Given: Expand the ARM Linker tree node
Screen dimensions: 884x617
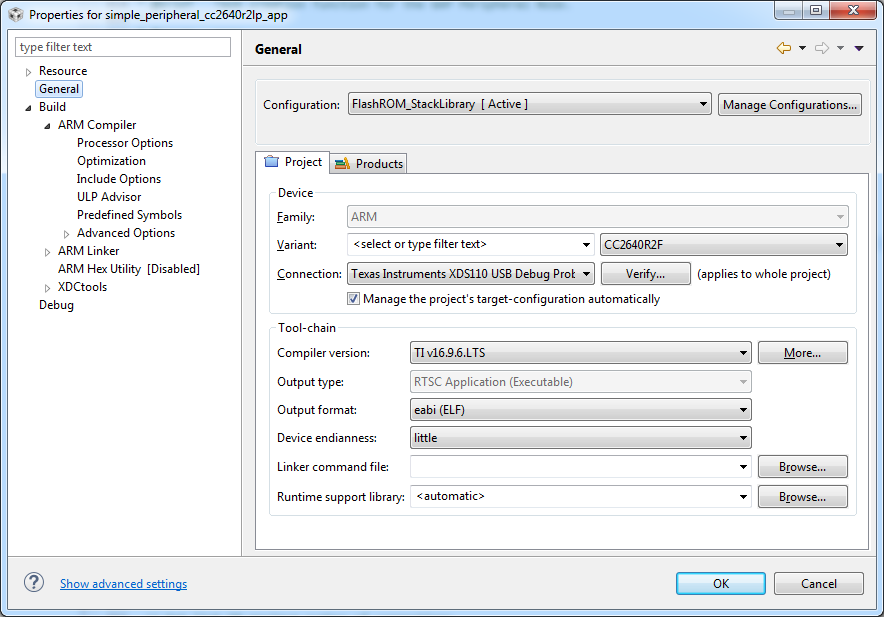Looking at the screenshot, I should (x=48, y=252).
